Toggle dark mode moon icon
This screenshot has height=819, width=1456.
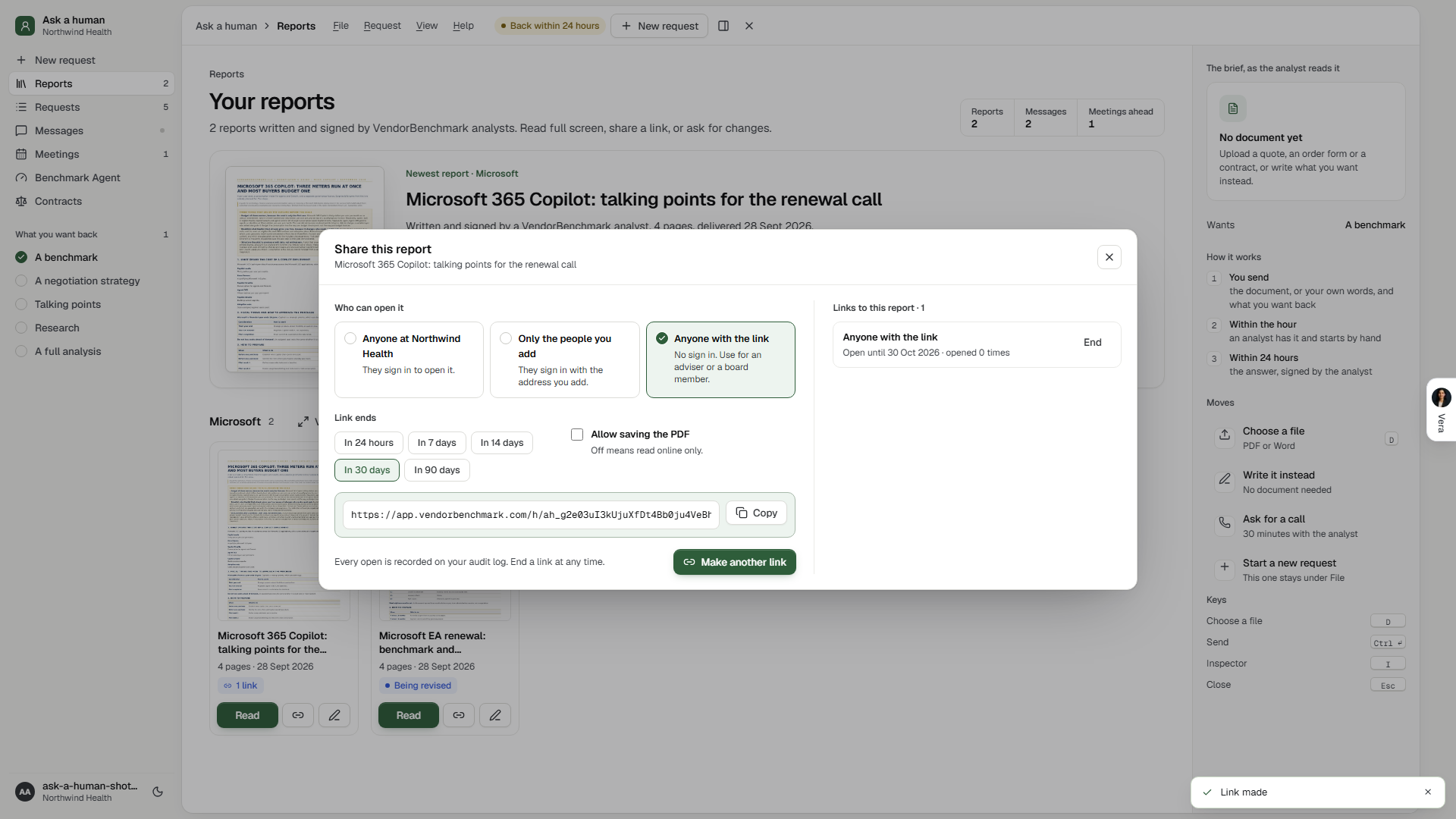(158, 792)
